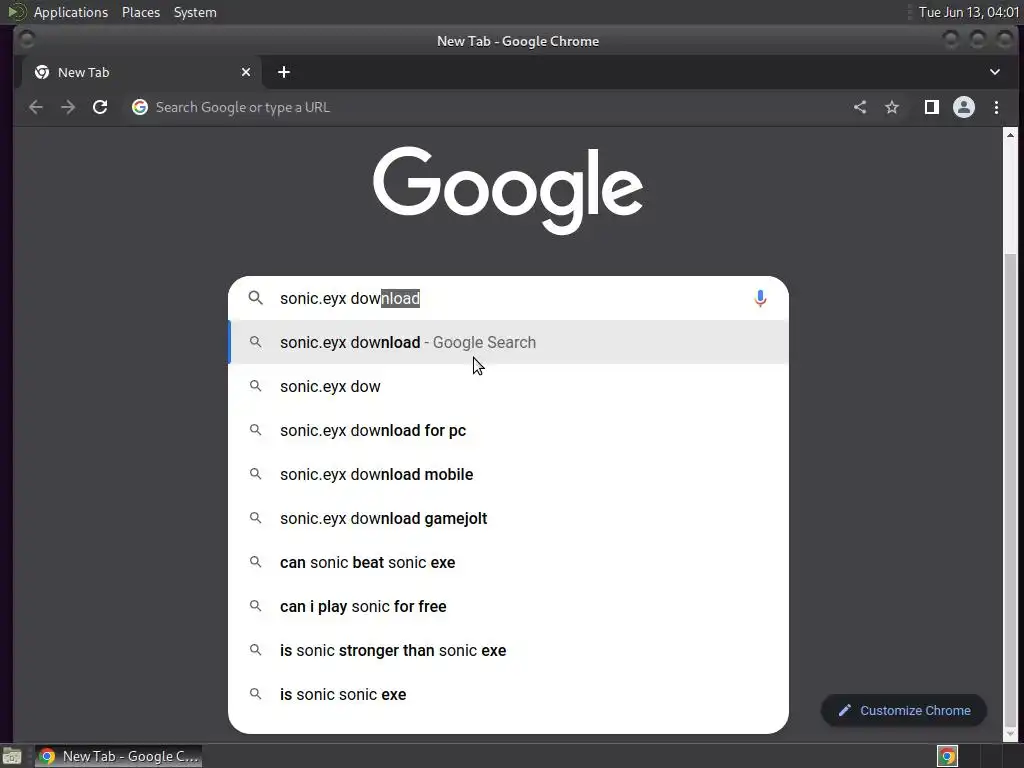Open the profile avatar menu
Image resolution: width=1024 pixels, height=768 pixels.
coord(964,107)
